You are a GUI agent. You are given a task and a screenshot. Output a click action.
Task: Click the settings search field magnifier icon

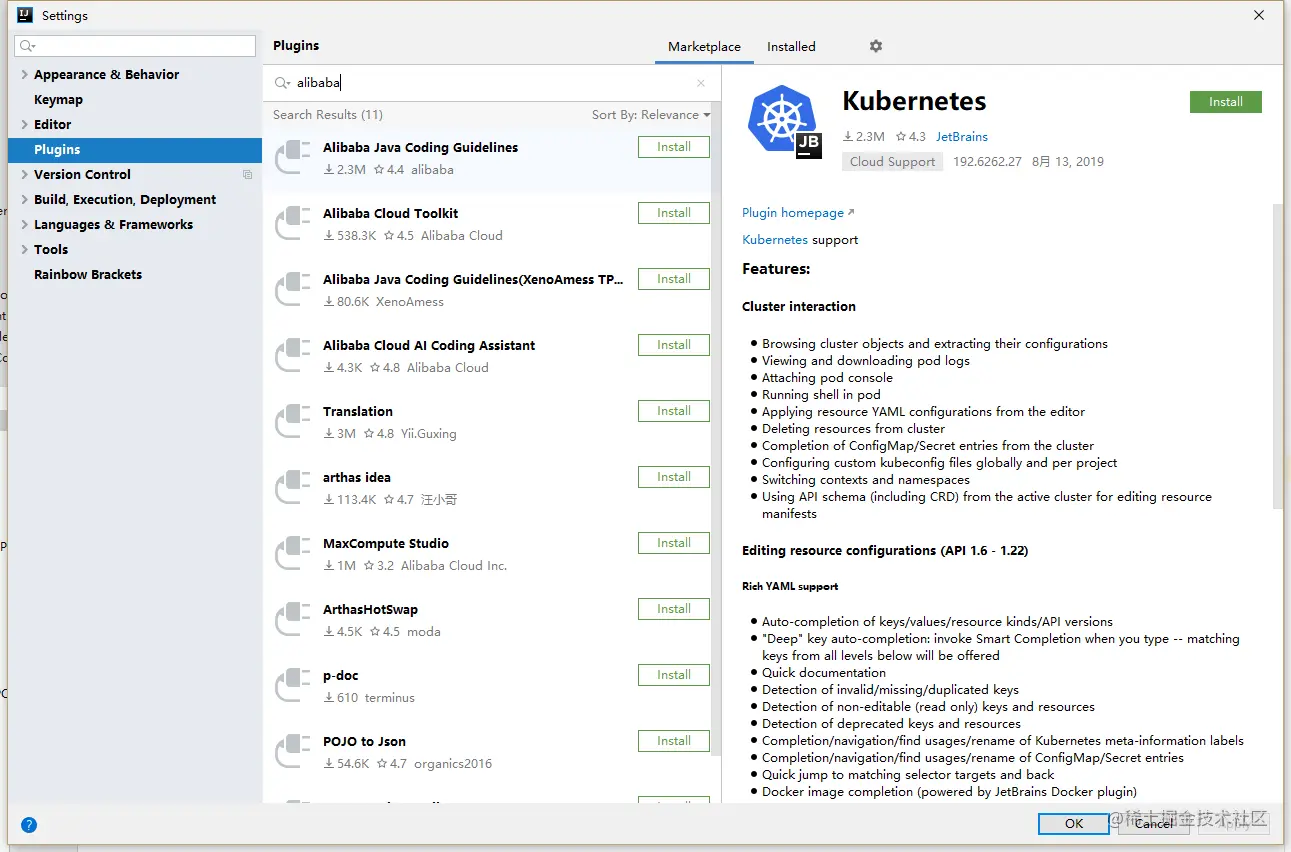coord(27,46)
